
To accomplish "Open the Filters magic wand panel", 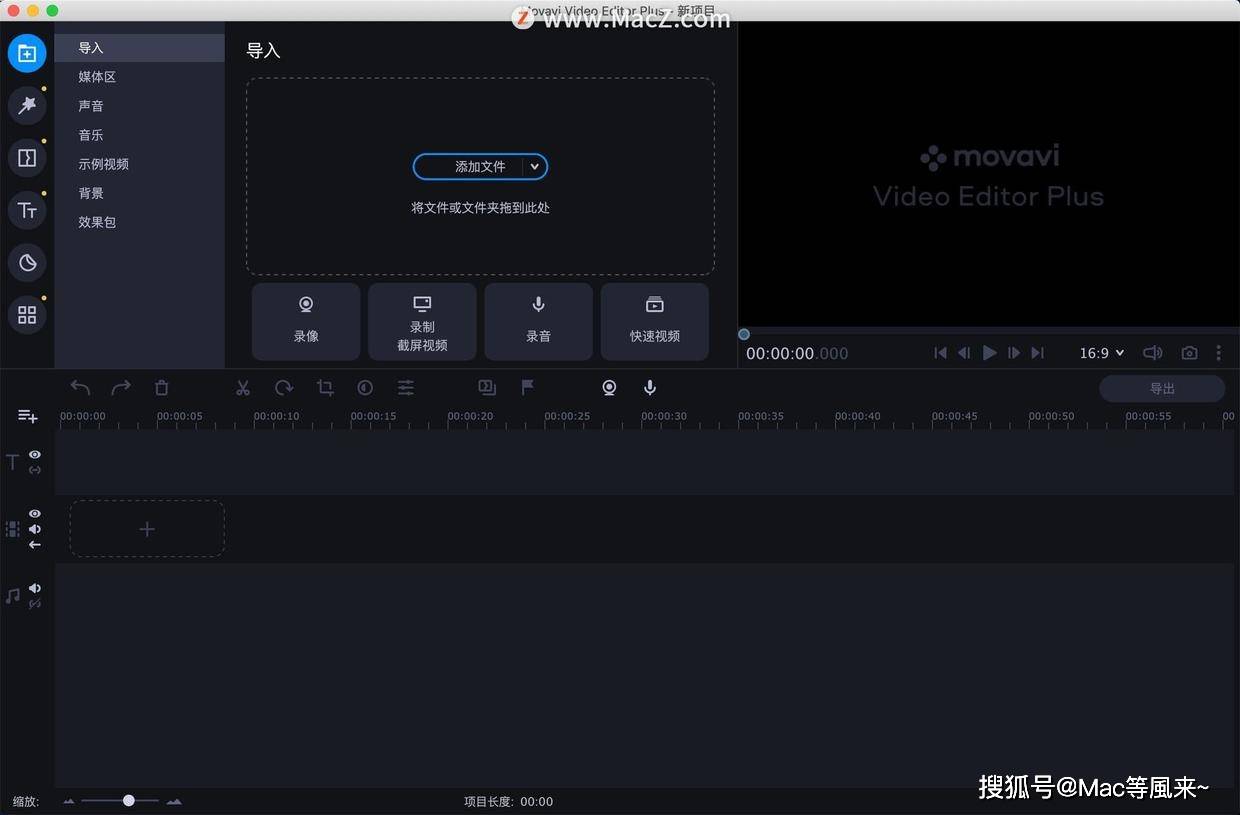I will point(27,105).
